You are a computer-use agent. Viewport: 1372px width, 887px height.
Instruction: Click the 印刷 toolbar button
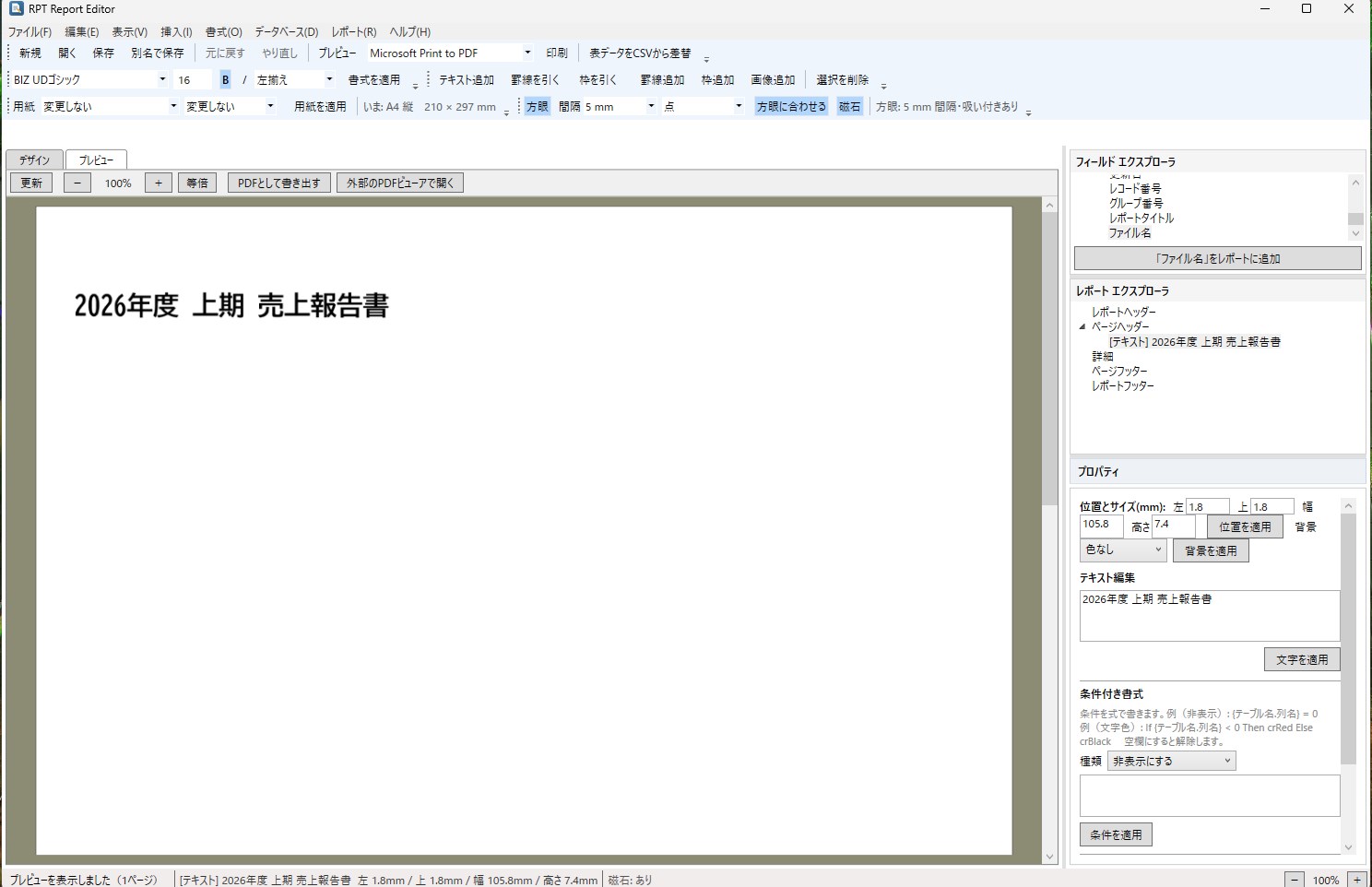coord(557,53)
